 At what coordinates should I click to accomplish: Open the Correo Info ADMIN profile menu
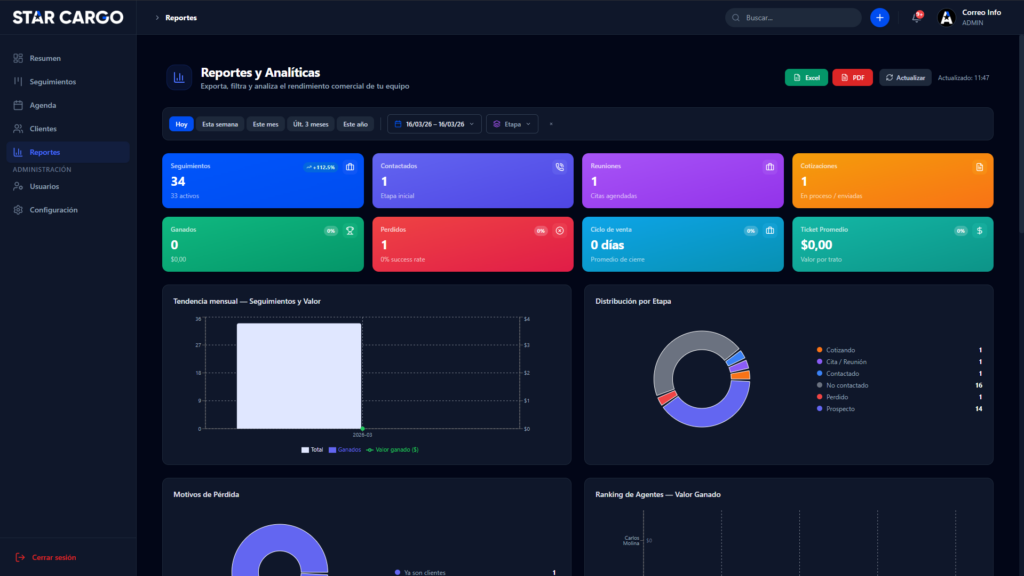(x=970, y=18)
